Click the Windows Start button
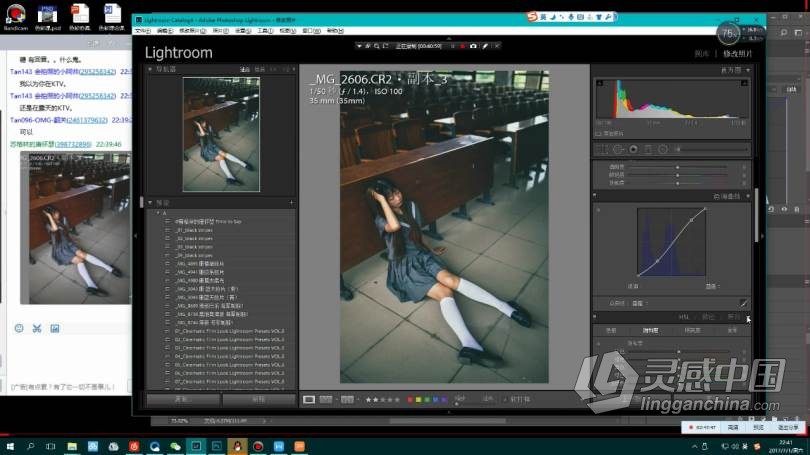The width and height of the screenshot is (810, 455). pos(10,446)
